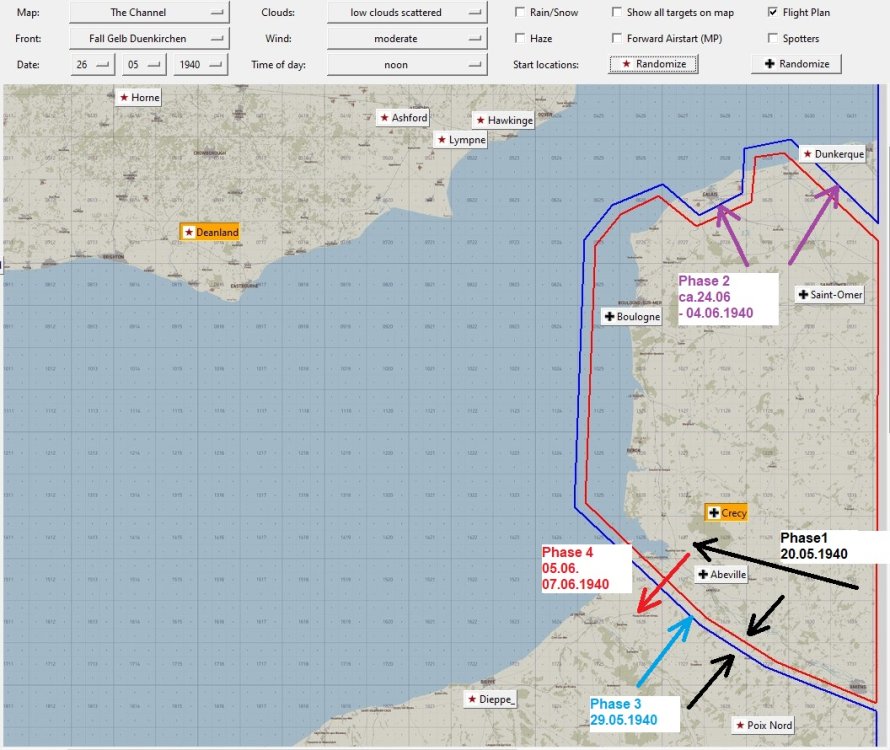Screen dimensions: 890x750
Task: Select the Dunkerque airfield marker
Action: [x=833, y=154]
